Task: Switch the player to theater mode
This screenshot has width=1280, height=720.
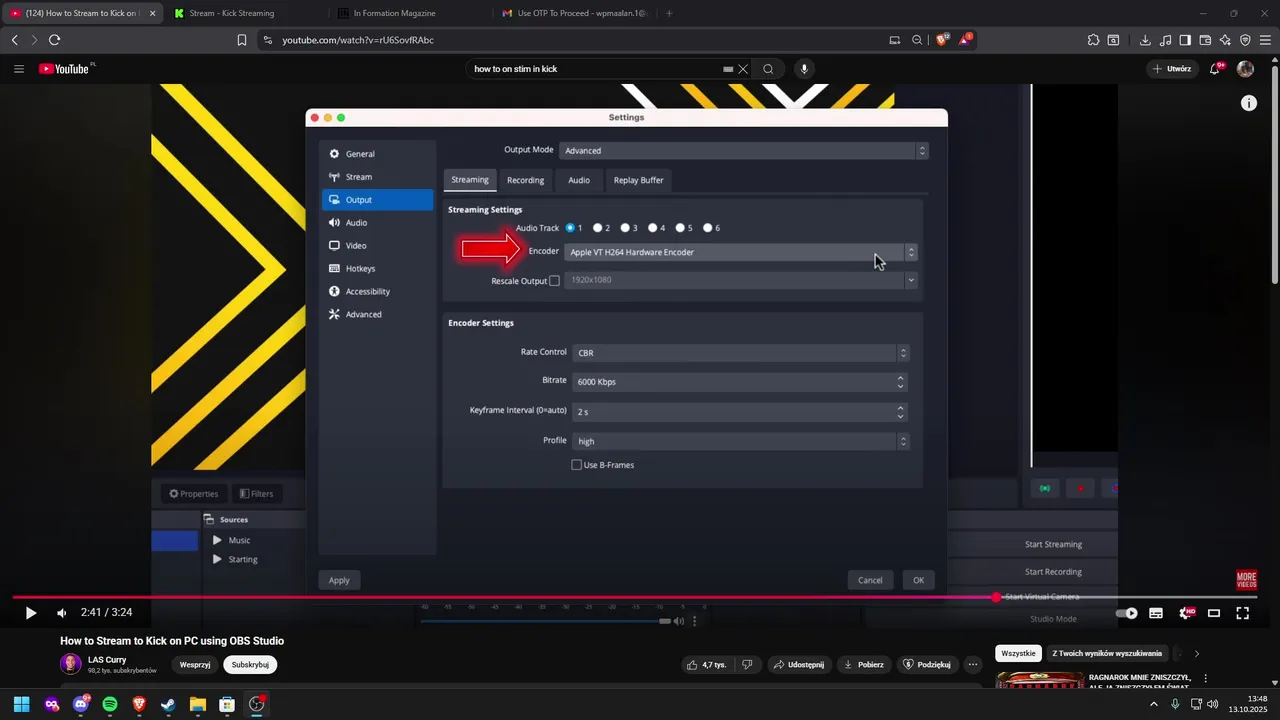Action: (x=1214, y=613)
